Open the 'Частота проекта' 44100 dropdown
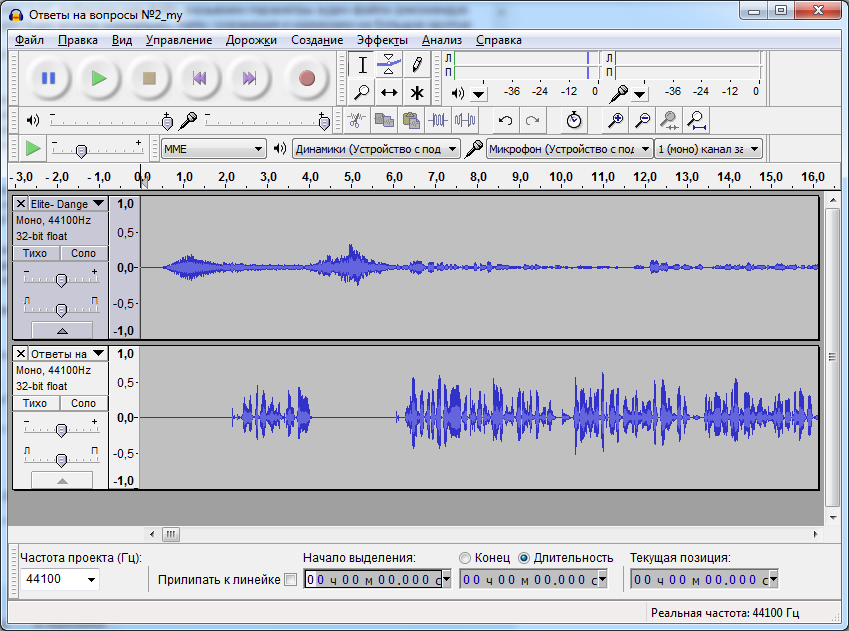849x631 pixels. click(x=60, y=580)
